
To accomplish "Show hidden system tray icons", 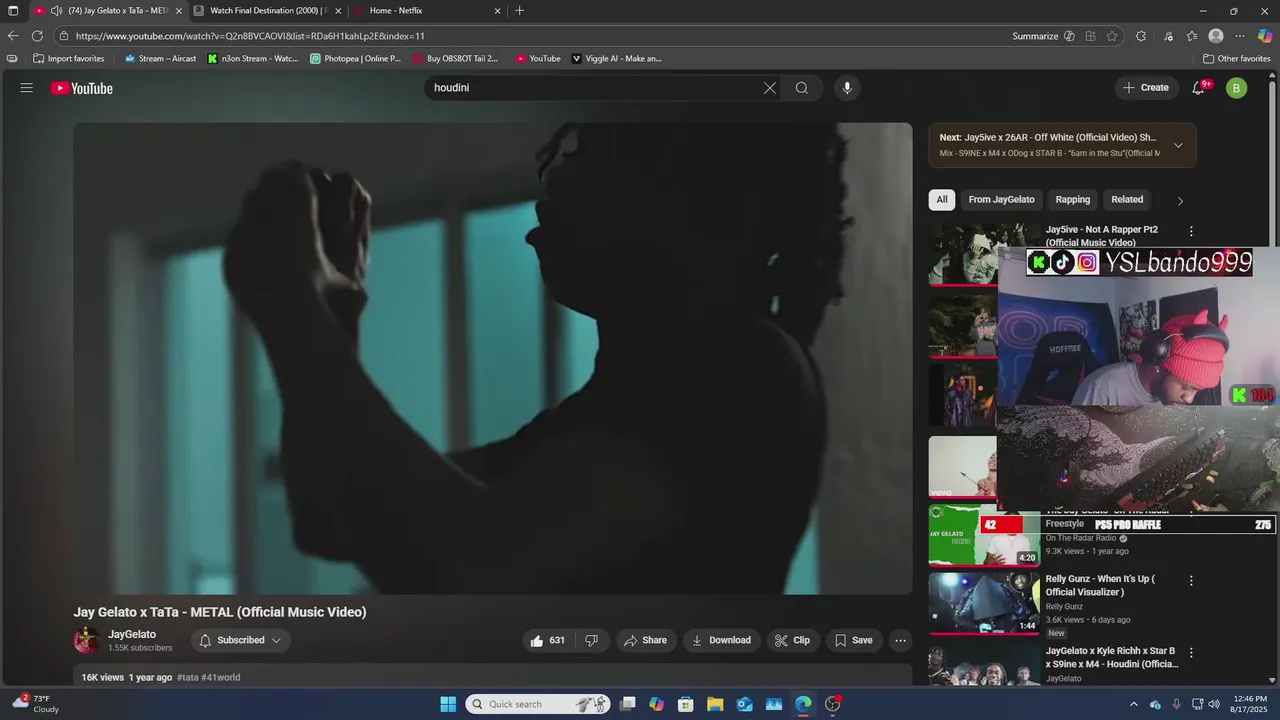I will 1133,704.
